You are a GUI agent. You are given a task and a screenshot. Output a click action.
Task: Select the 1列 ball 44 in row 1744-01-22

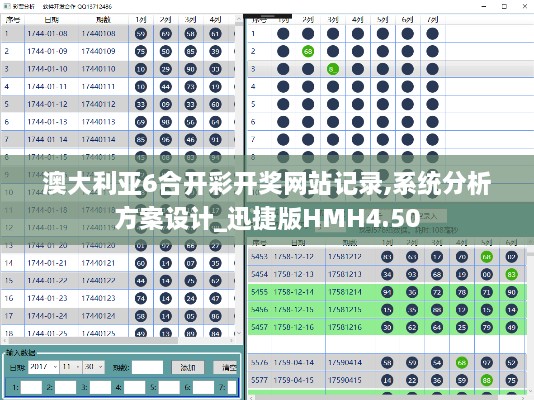[141, 281]
